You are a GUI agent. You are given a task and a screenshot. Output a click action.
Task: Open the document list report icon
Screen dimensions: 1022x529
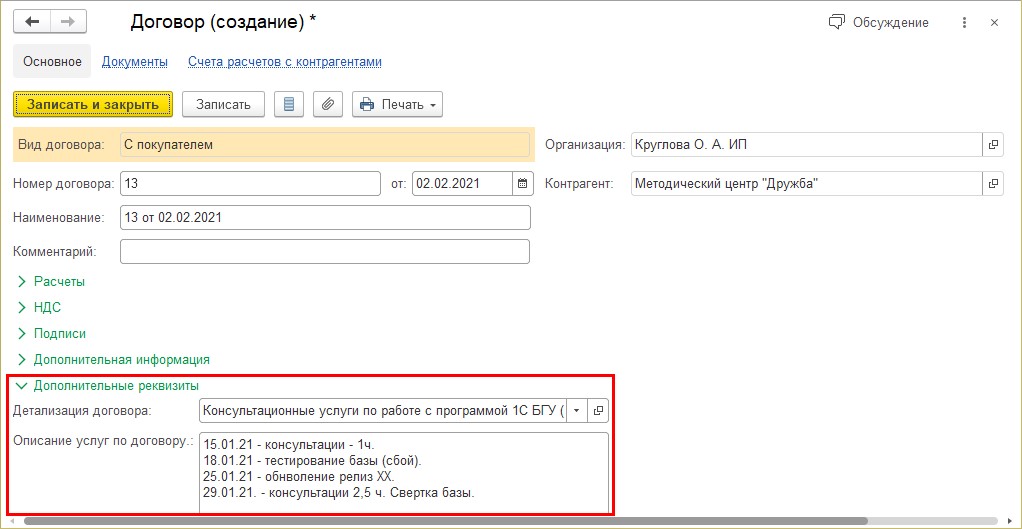pyautogui.click(x=289, y=104)
